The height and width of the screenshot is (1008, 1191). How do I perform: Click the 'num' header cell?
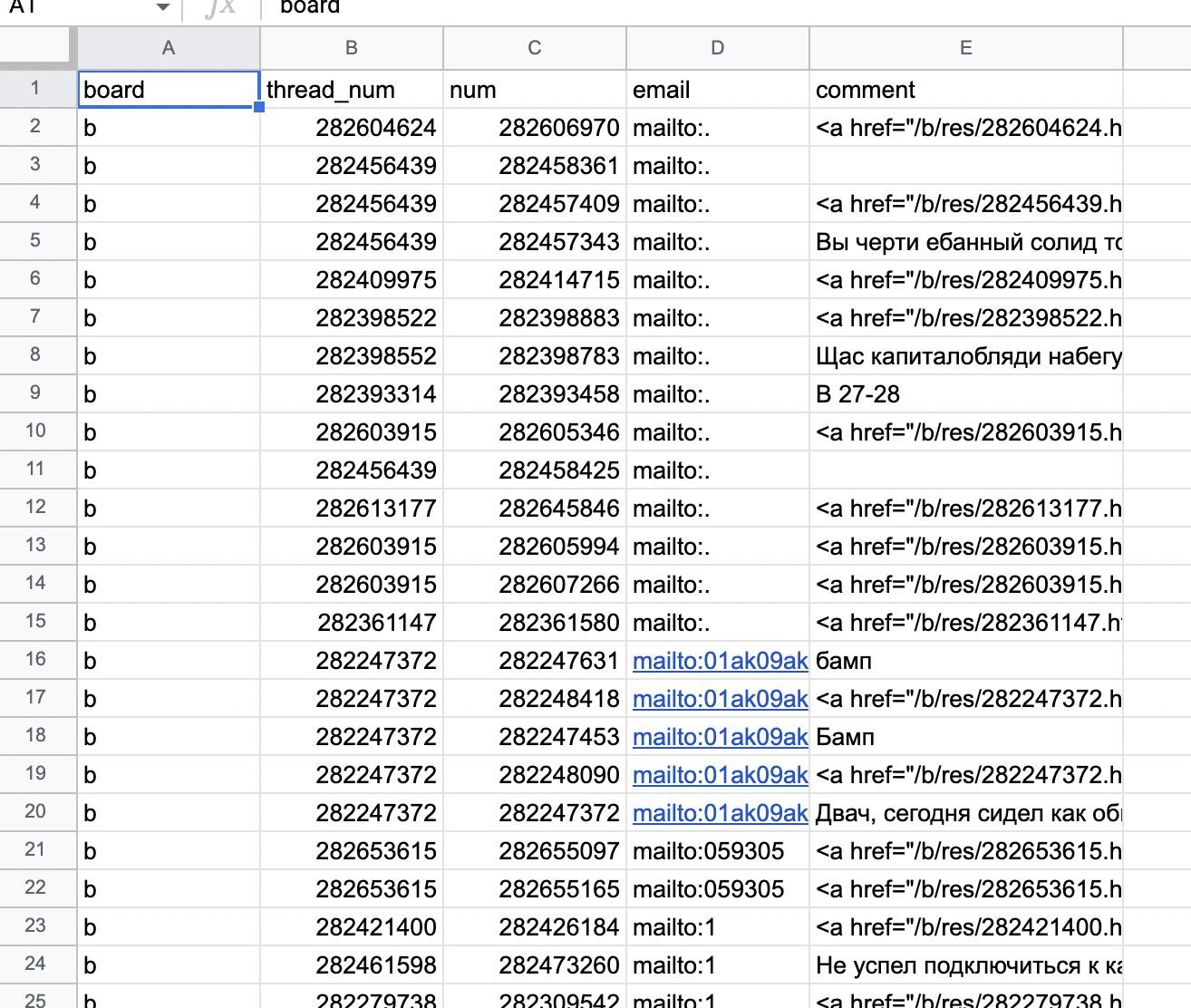[535, 90]
